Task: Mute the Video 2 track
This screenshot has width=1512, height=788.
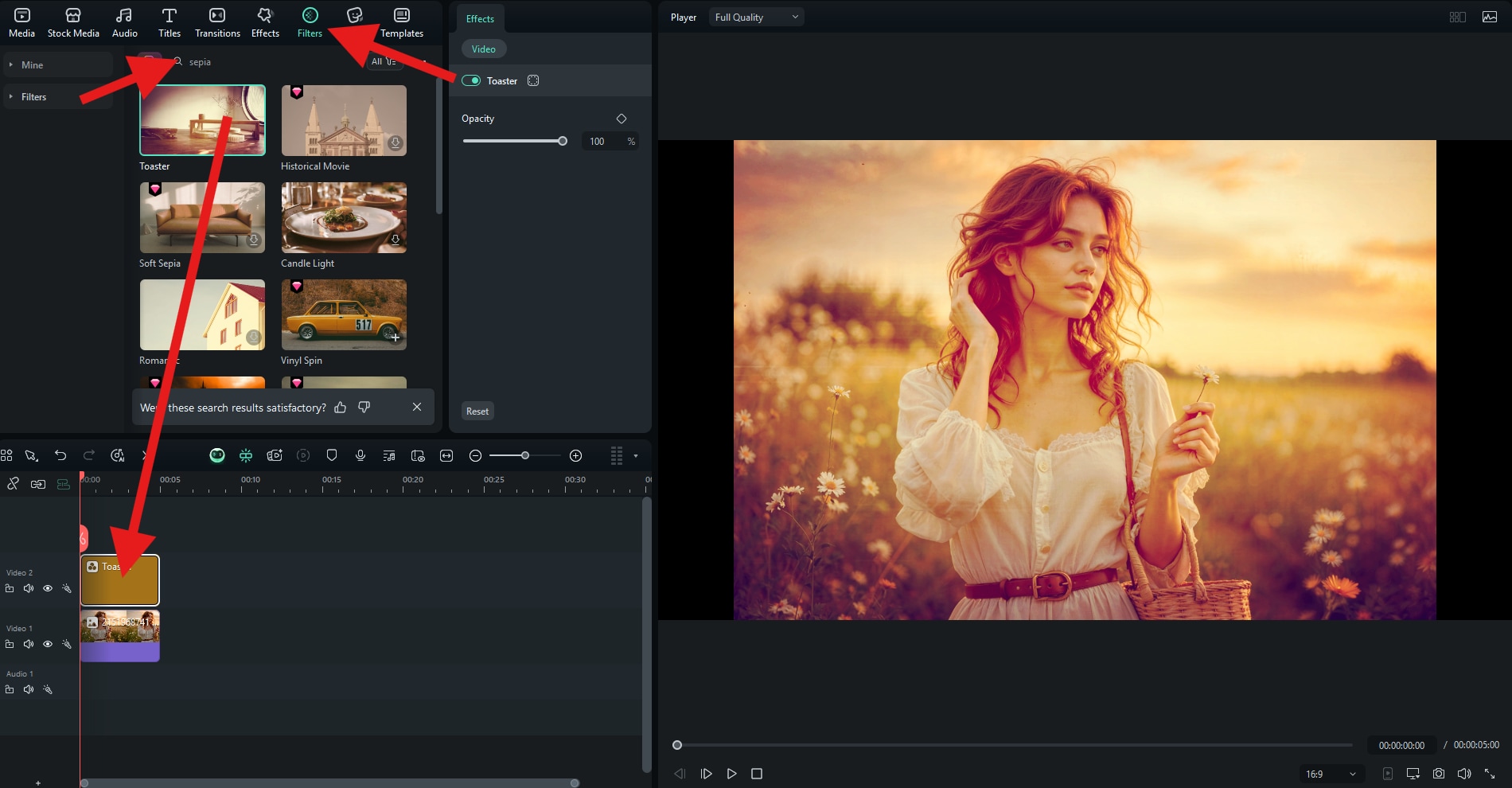Action: 29,588
